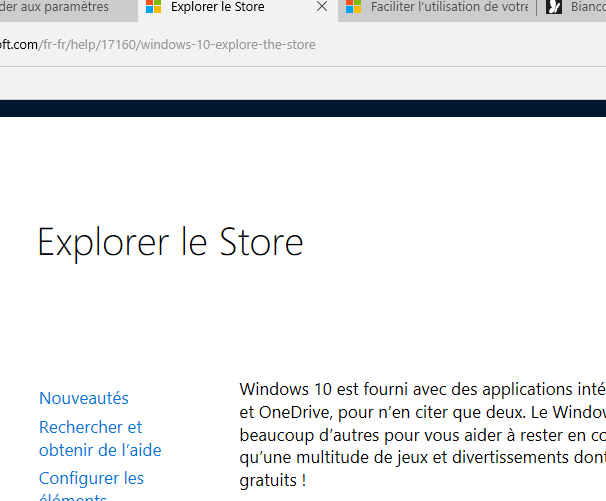Close the 'Explorer le Store' tab
606x501 pixels.
(x=322, y=7)
